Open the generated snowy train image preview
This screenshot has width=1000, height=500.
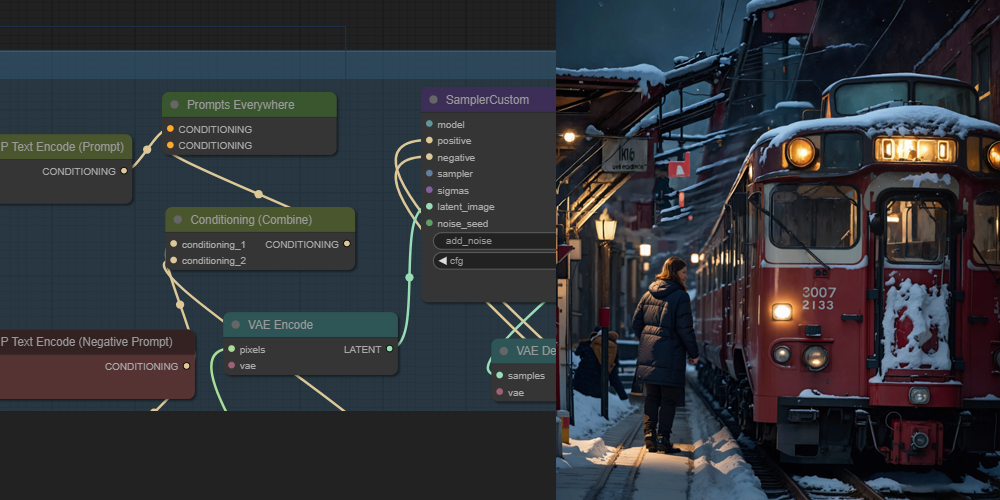pyautogui.click(x=778, y=250)
